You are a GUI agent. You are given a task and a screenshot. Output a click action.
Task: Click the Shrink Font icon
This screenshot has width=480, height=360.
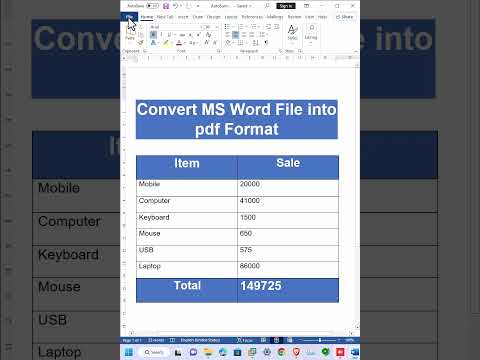click(x=215, y=42)
